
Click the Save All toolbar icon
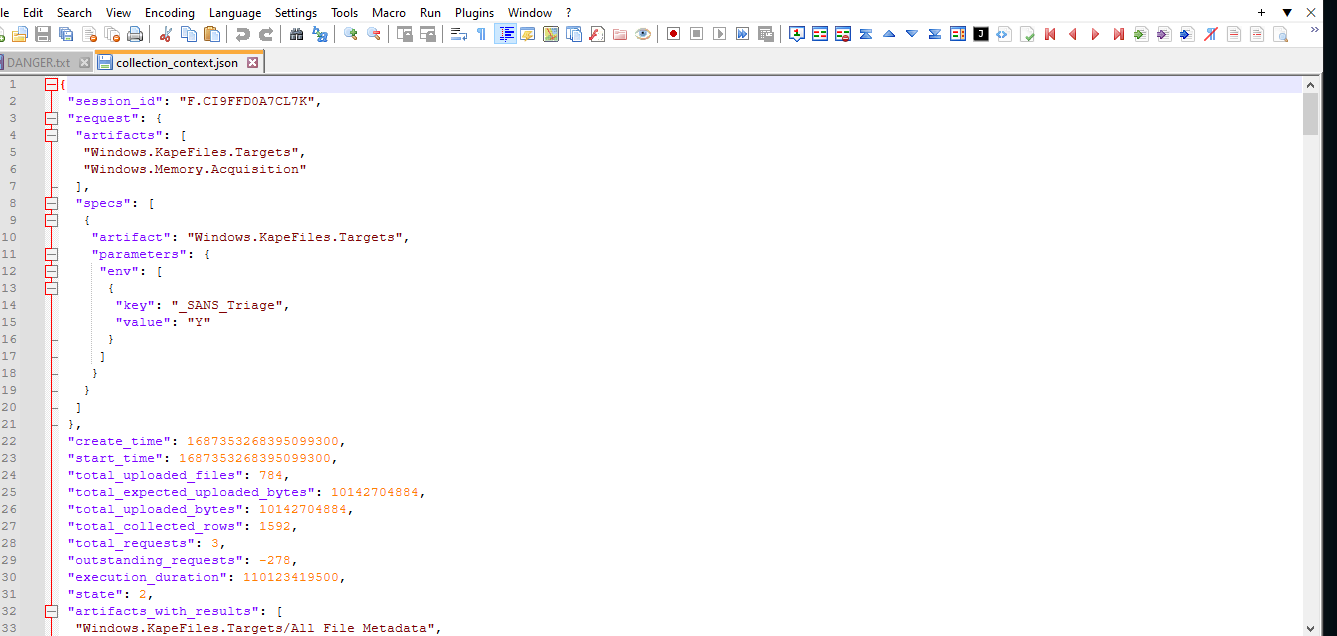tap(66, 34)
